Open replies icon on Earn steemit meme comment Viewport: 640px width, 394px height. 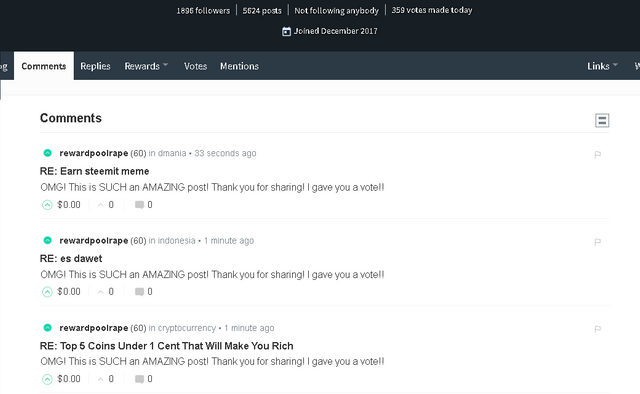point(139,205)
